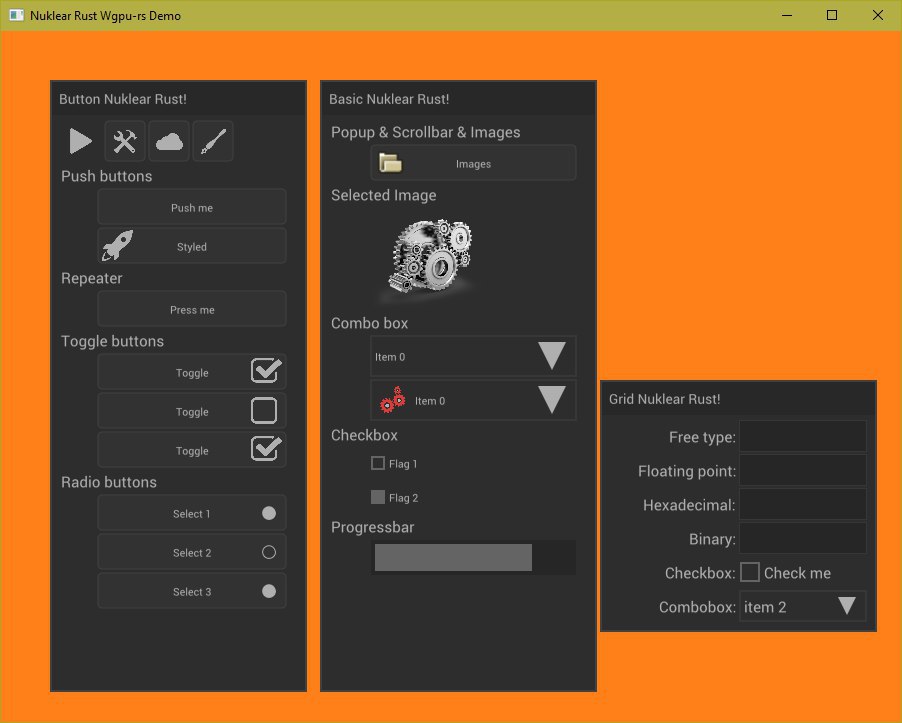902x723 pixels.
Task: Focus the Hexadecimal input field
Action: click(802, 504)
